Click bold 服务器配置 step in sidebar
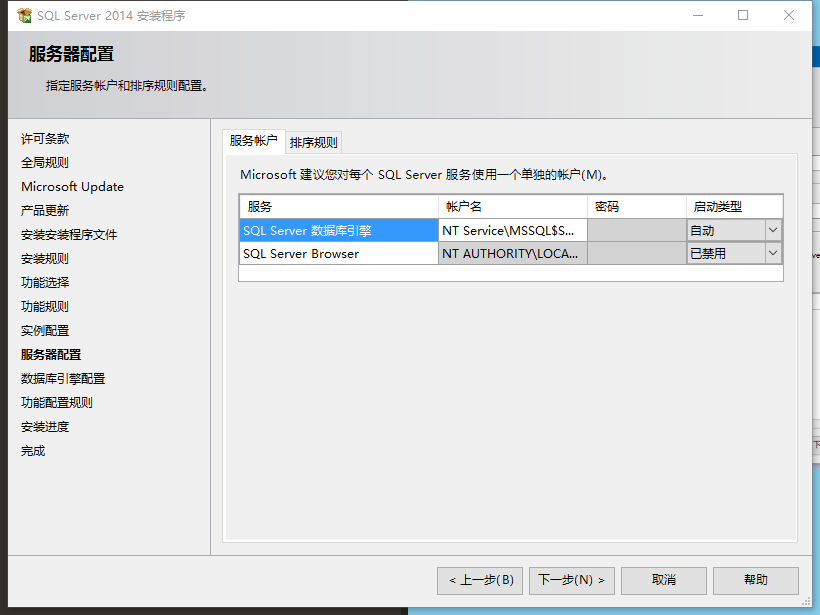This screenshot has height=615, width=820. click(x=51, y=355)
